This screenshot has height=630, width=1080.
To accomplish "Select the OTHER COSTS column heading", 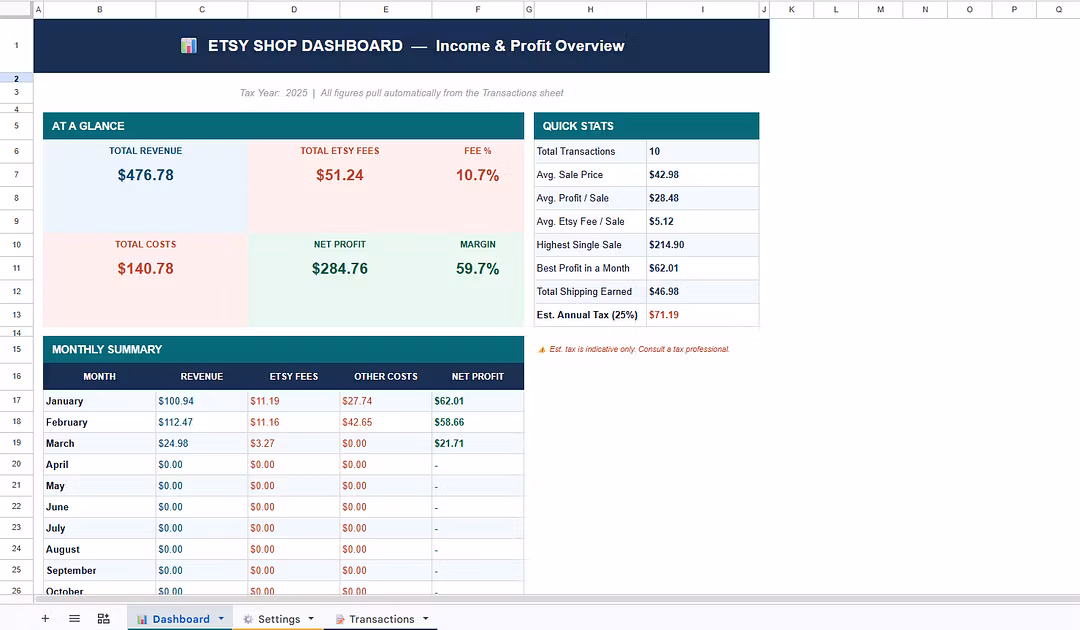I will point(386,377).
